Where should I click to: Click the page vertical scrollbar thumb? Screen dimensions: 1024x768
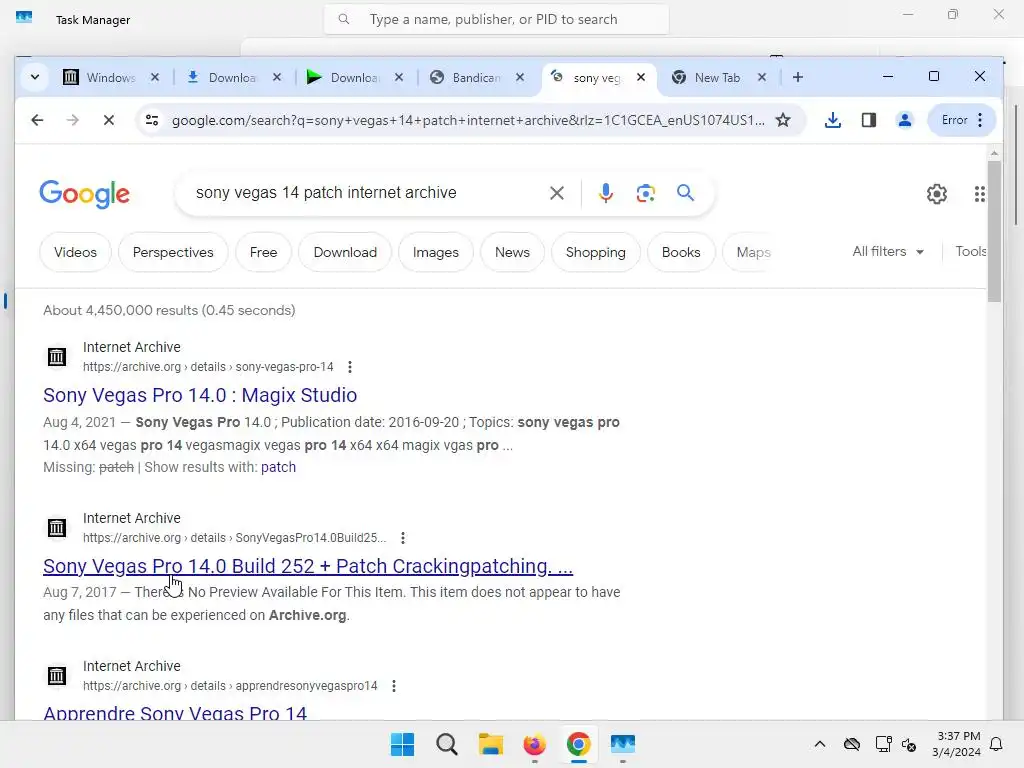coord(994,232)
